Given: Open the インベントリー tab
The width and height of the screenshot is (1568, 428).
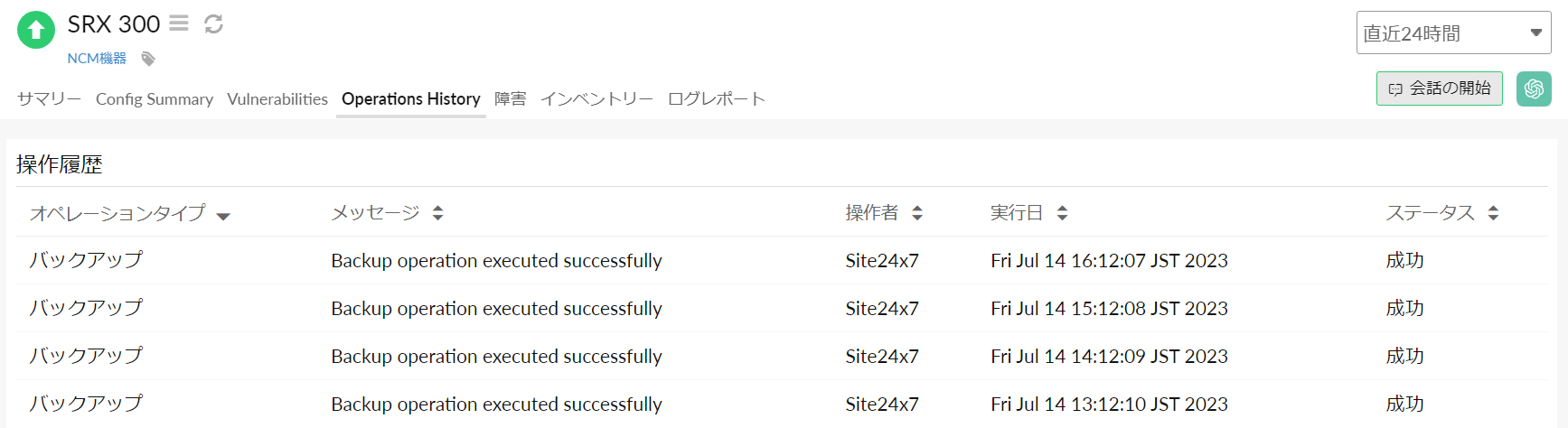Looking at the screenshot, I should 596,99.
